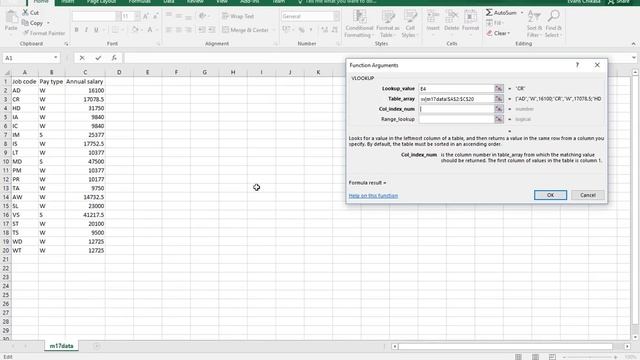The width and height of the screenshot is (640, 360).
Task: Click the Fill command in Editing
Action: 494,23
